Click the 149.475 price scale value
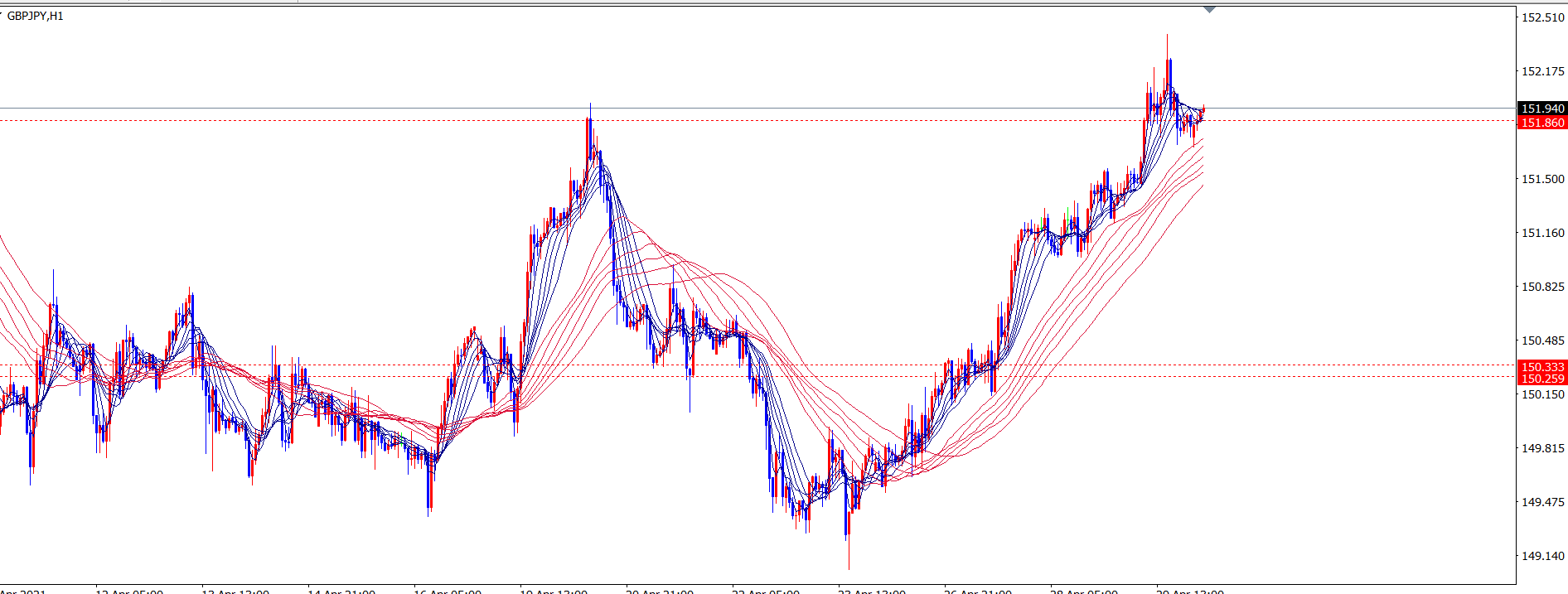Image resolution: width=1568 pixels, height=594 pixels. click(1542, 502)
